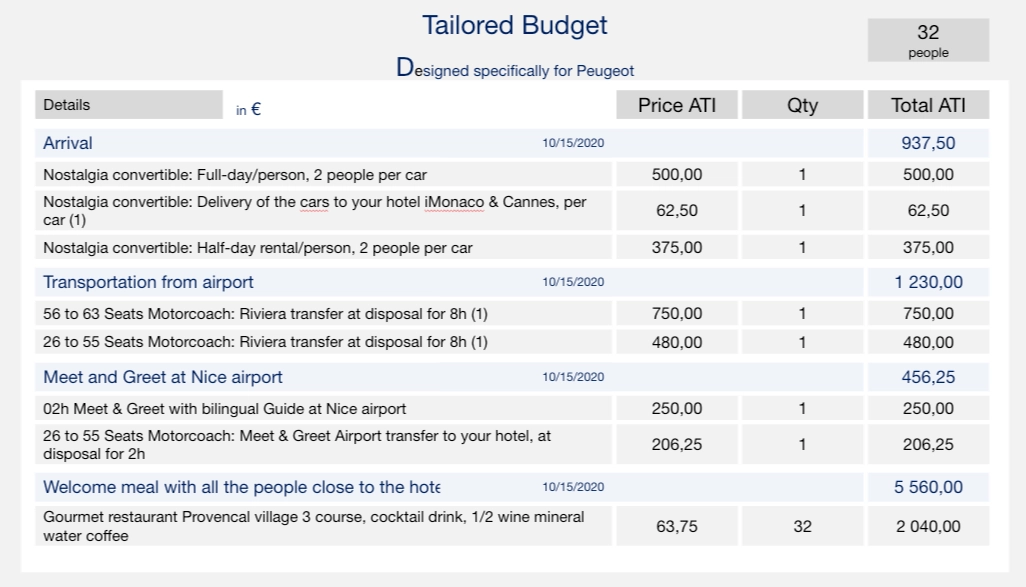
Task: Click the 32 people count box
Action: [x=928, y=40]
